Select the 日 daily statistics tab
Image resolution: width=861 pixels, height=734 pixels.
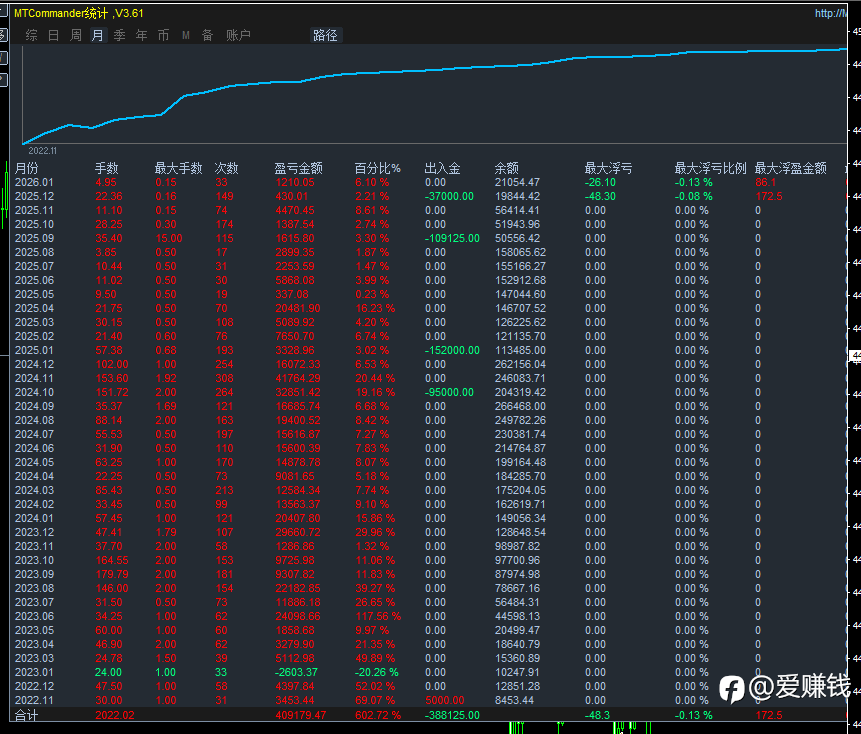click(x=53, y=35)
